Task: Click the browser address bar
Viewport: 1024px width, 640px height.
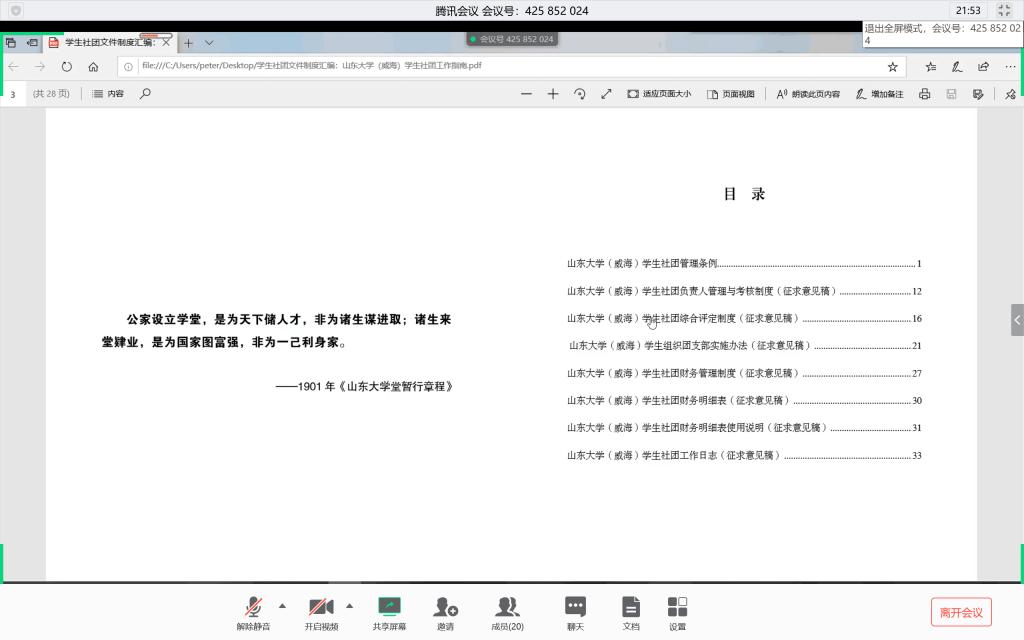Action: [500, 67]
